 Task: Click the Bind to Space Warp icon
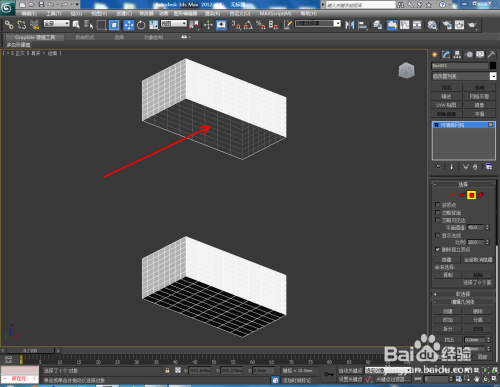click(34, 25)
